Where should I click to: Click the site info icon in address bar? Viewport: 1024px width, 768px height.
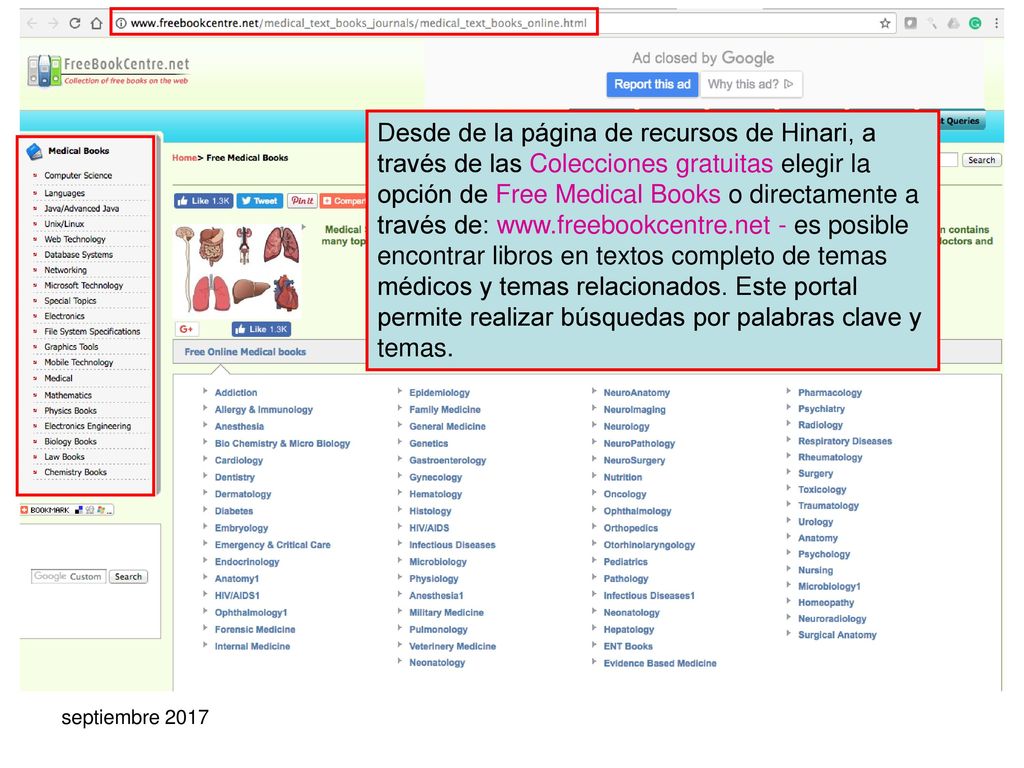coord(121,24)
